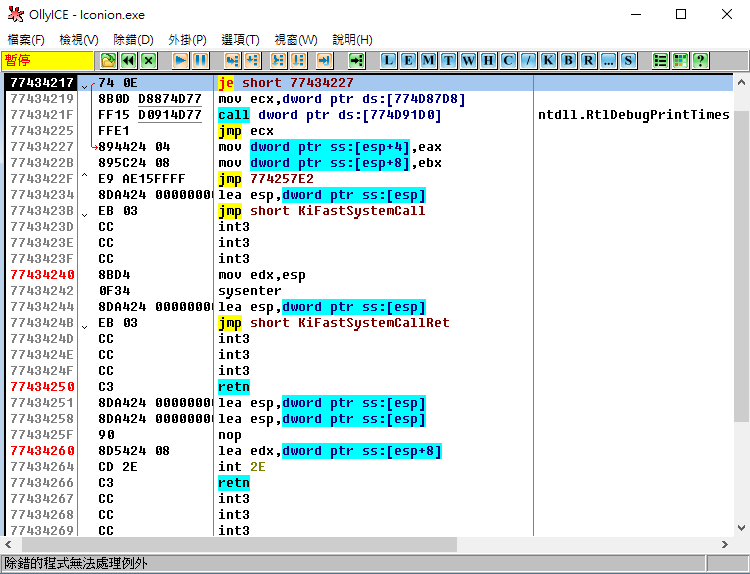Open Call stack with K button
This screenshot has width=750, height=574.
click(548, 61)
